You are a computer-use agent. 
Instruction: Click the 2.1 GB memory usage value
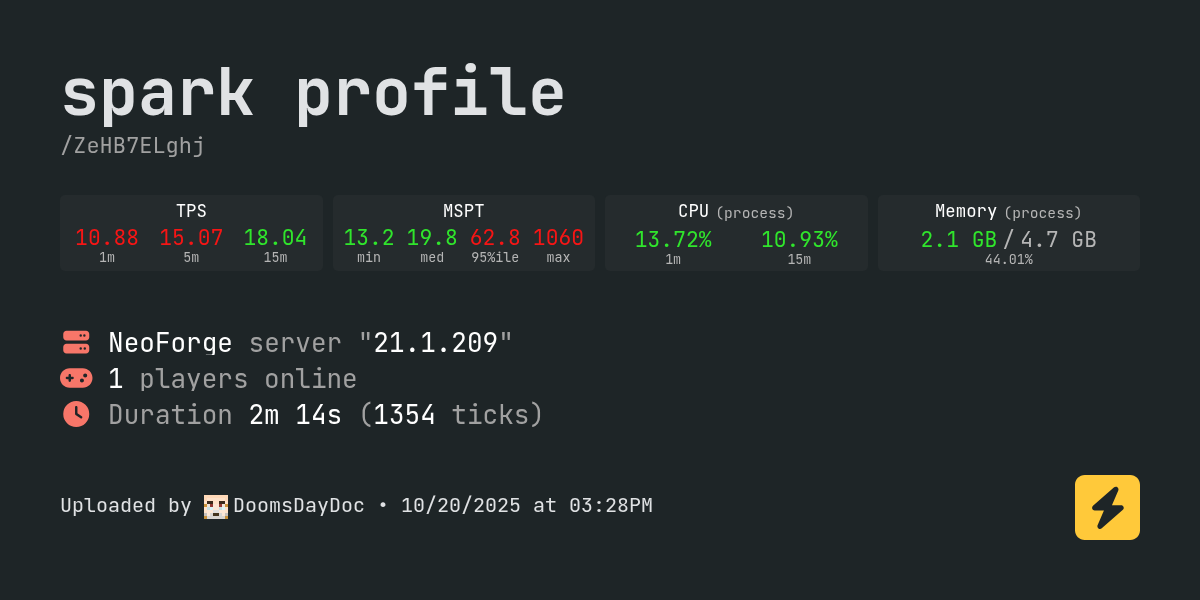click(x=958, y=240)
